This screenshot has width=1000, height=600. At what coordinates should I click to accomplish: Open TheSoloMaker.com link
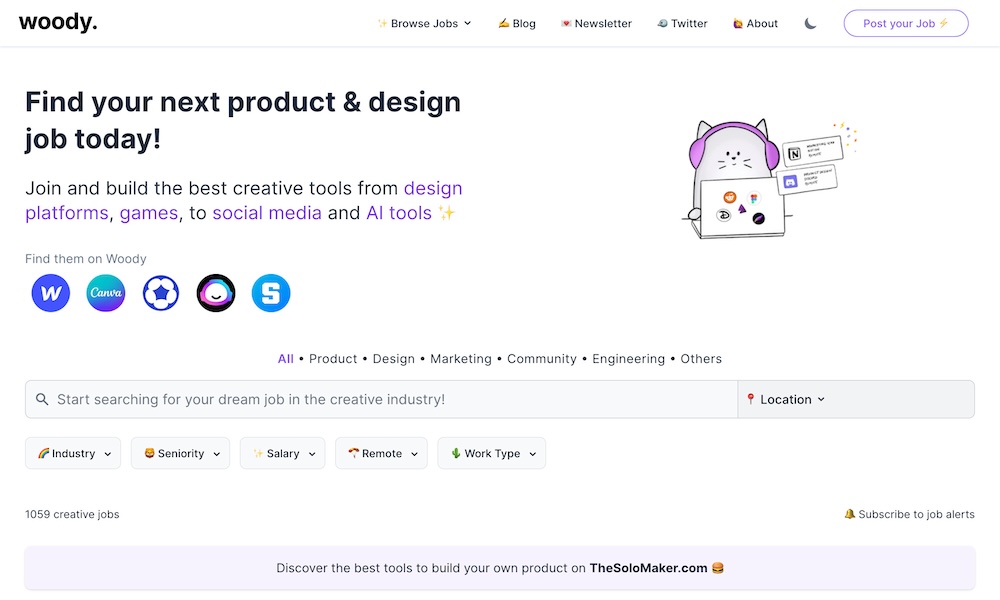click(648, 568)
